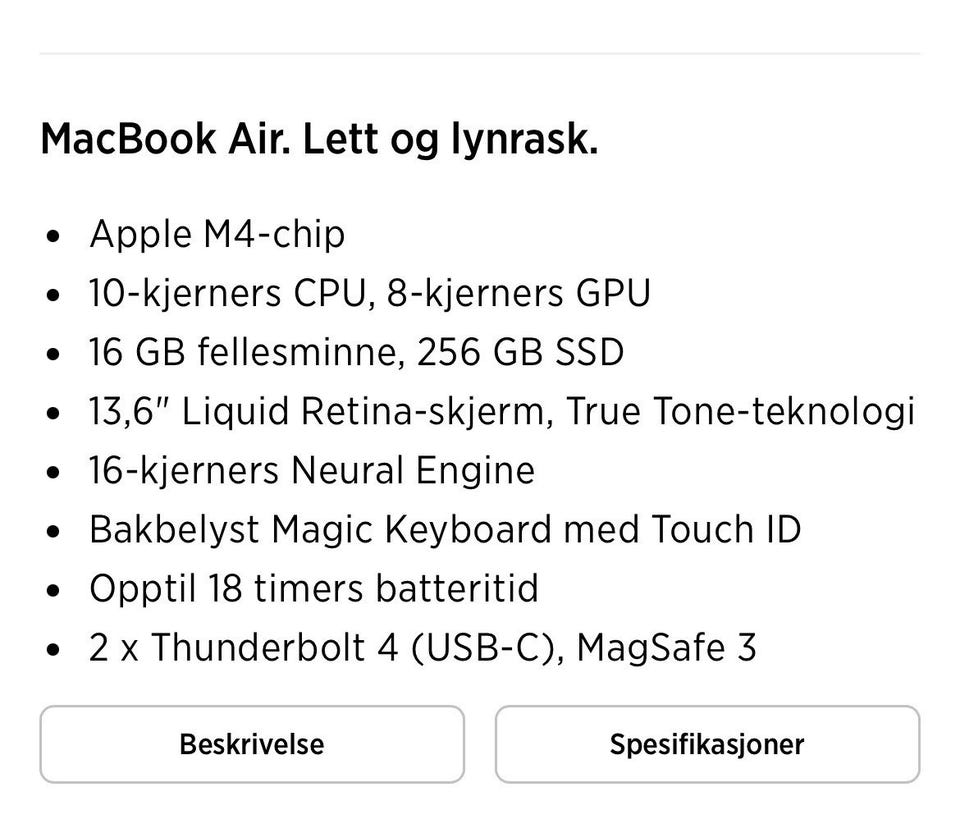Open the Beskrivelse tab button
This screenshot has width=960, height=819.
click(252, 744)
